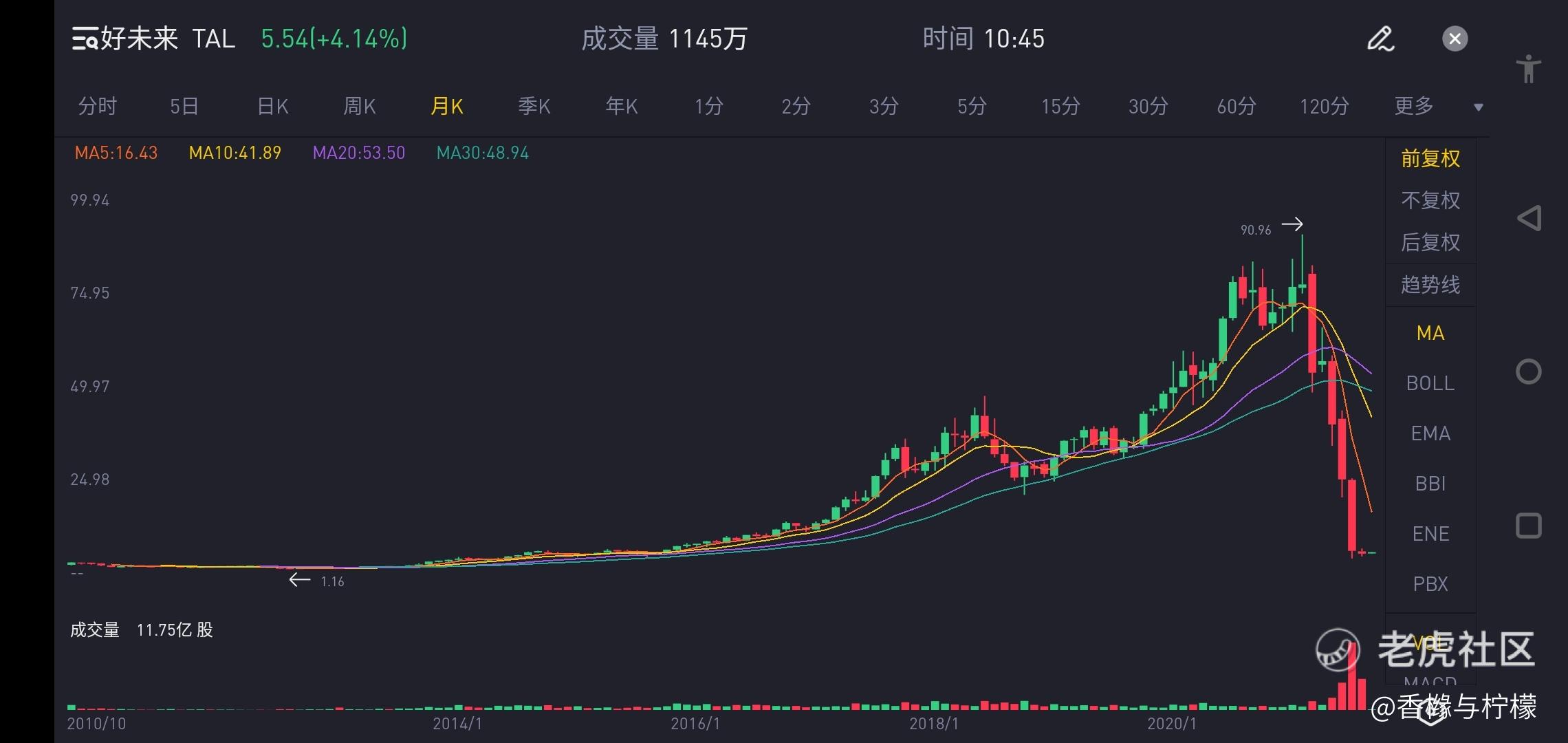Tap 49.97 price axis label

(90, 387)
